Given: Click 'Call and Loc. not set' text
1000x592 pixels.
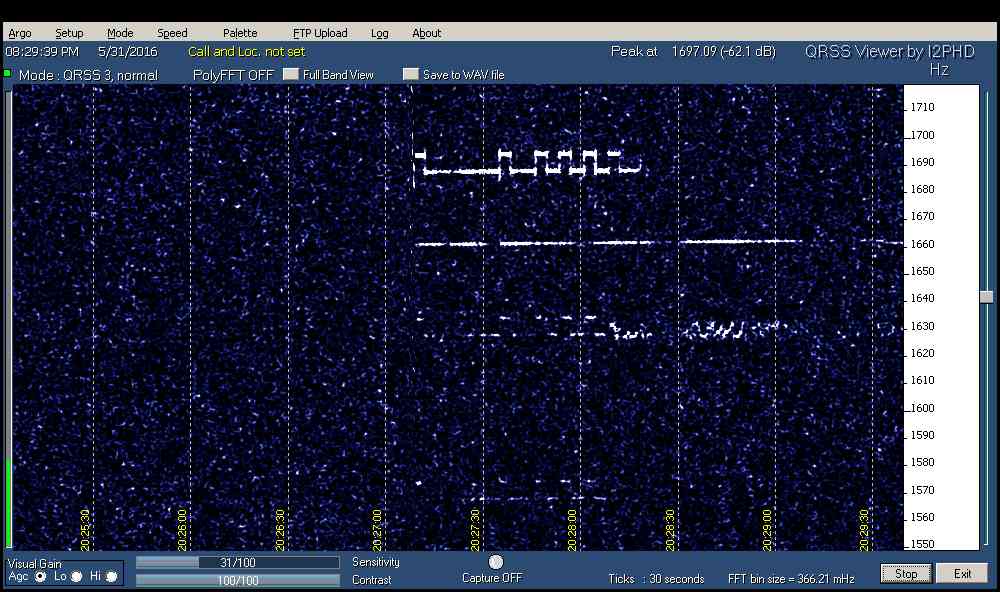Looking at the screenshot, I should point(246,52).
